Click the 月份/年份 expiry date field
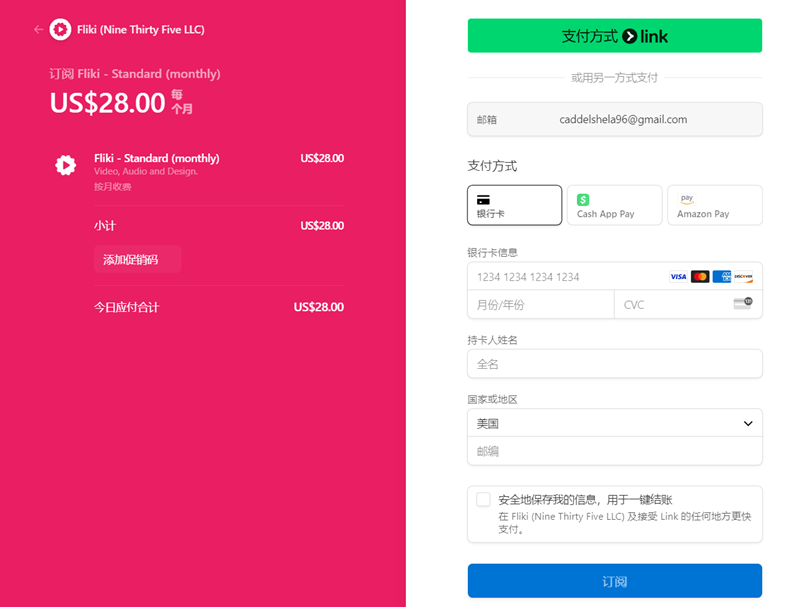 coord(540,305)
